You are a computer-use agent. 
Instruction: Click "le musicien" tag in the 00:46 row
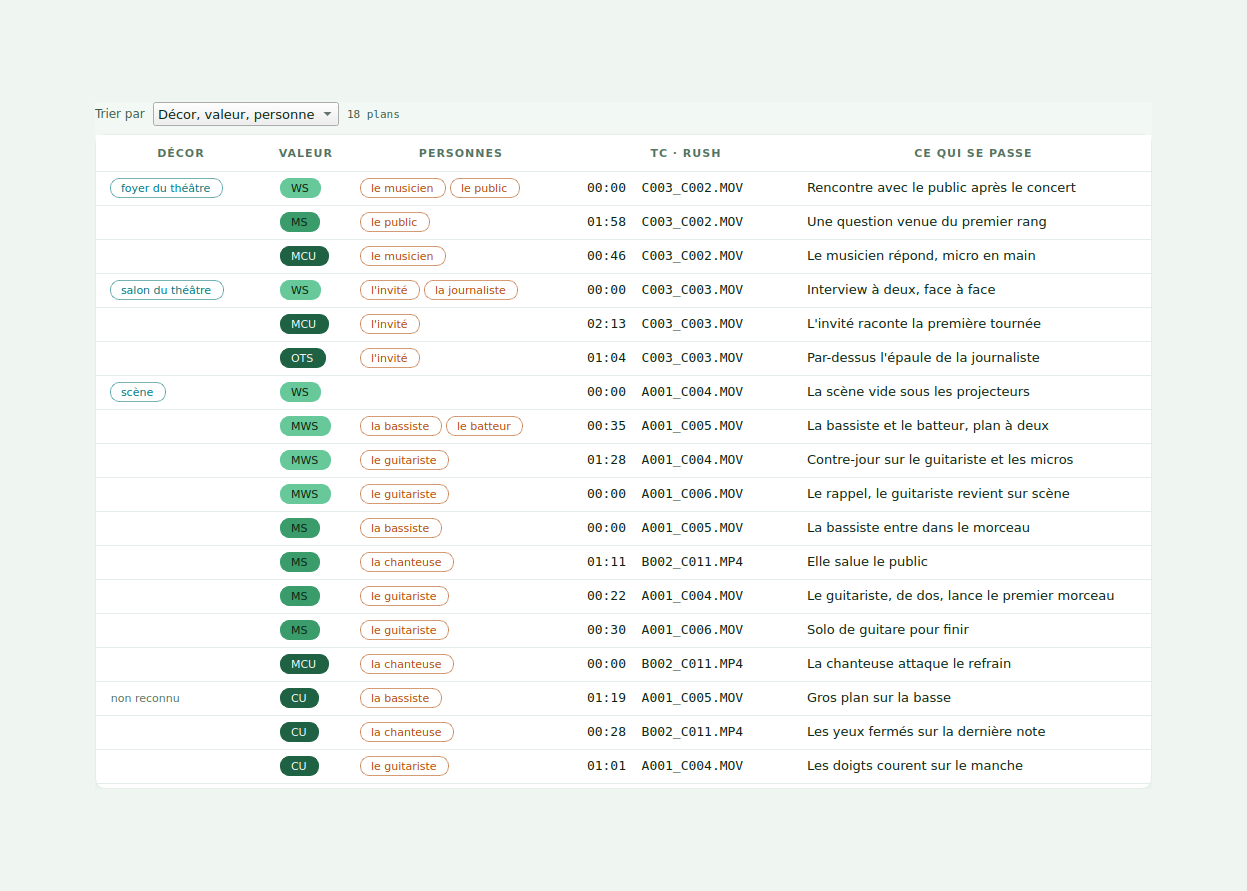click(403, 256)
